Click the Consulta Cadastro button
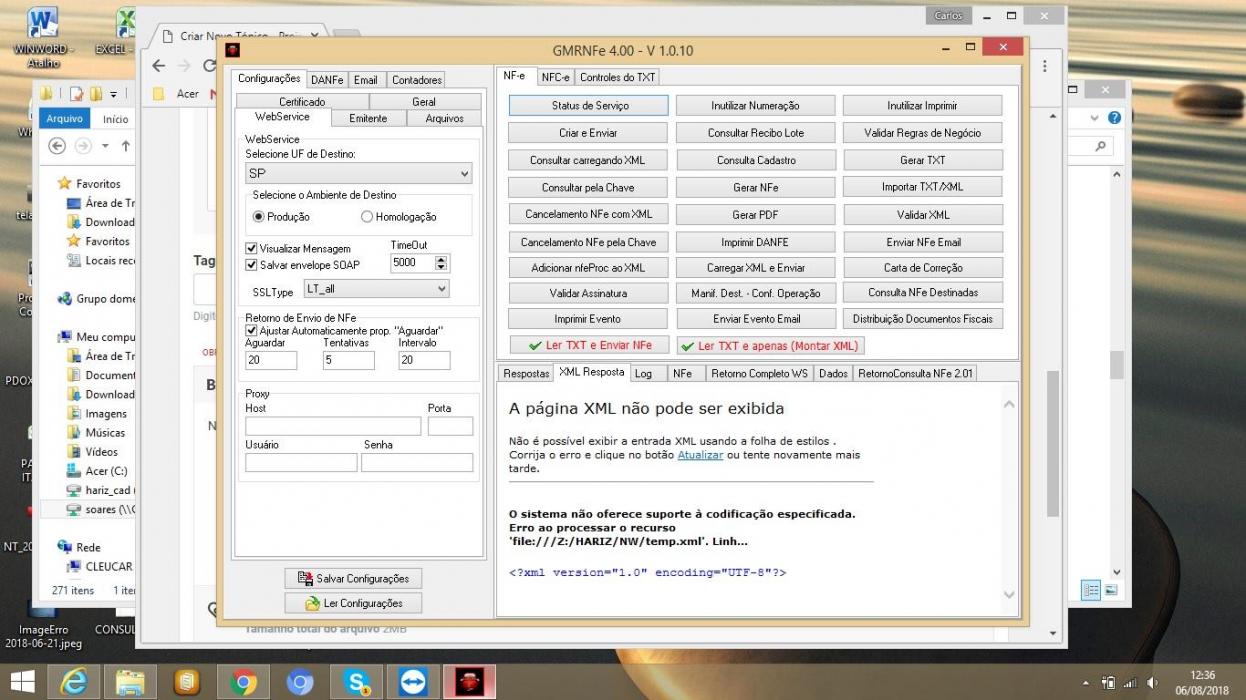The image size is (1246, 700). (755, 159)
